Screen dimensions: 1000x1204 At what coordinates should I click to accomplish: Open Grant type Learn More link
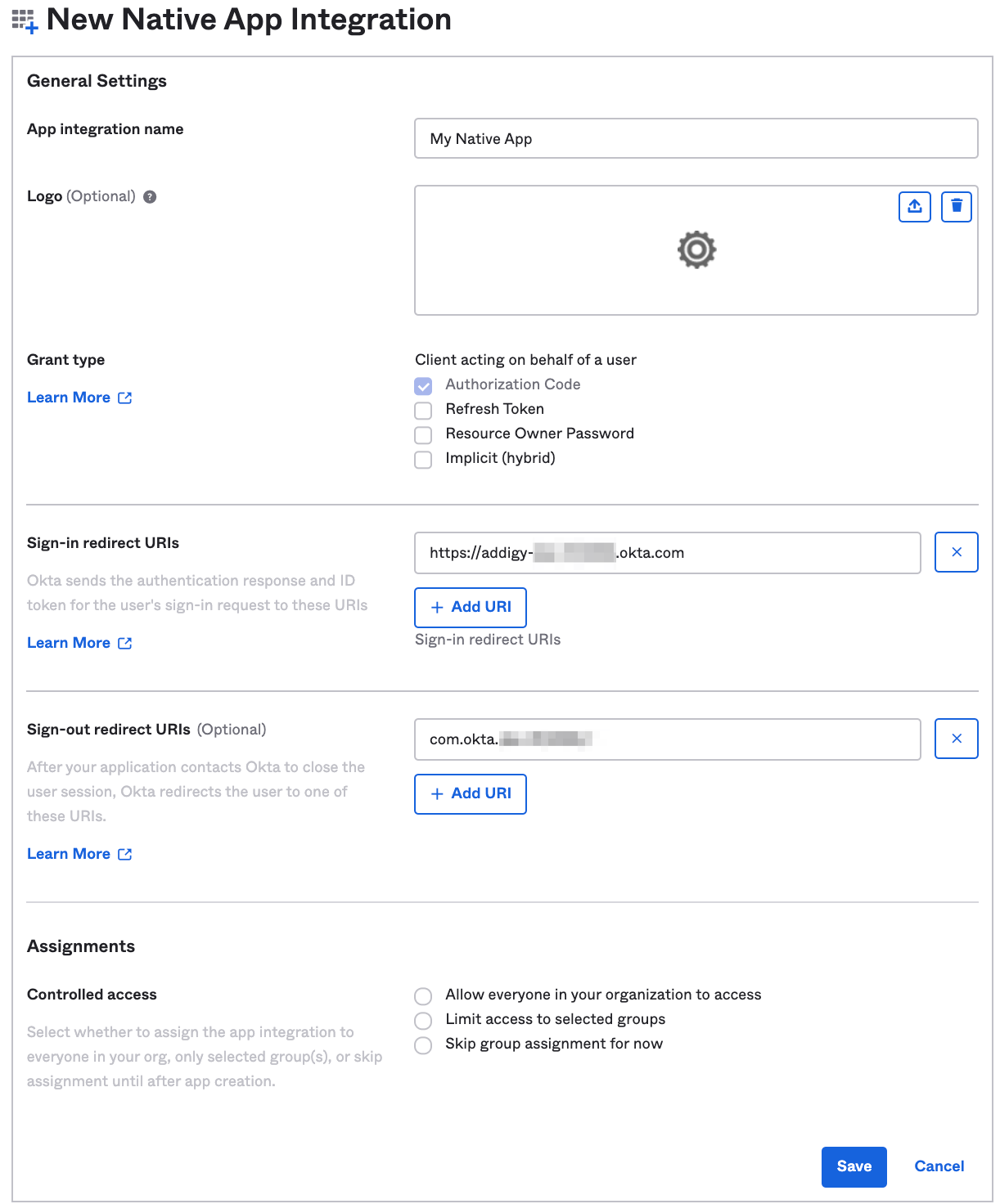point(79,398)
